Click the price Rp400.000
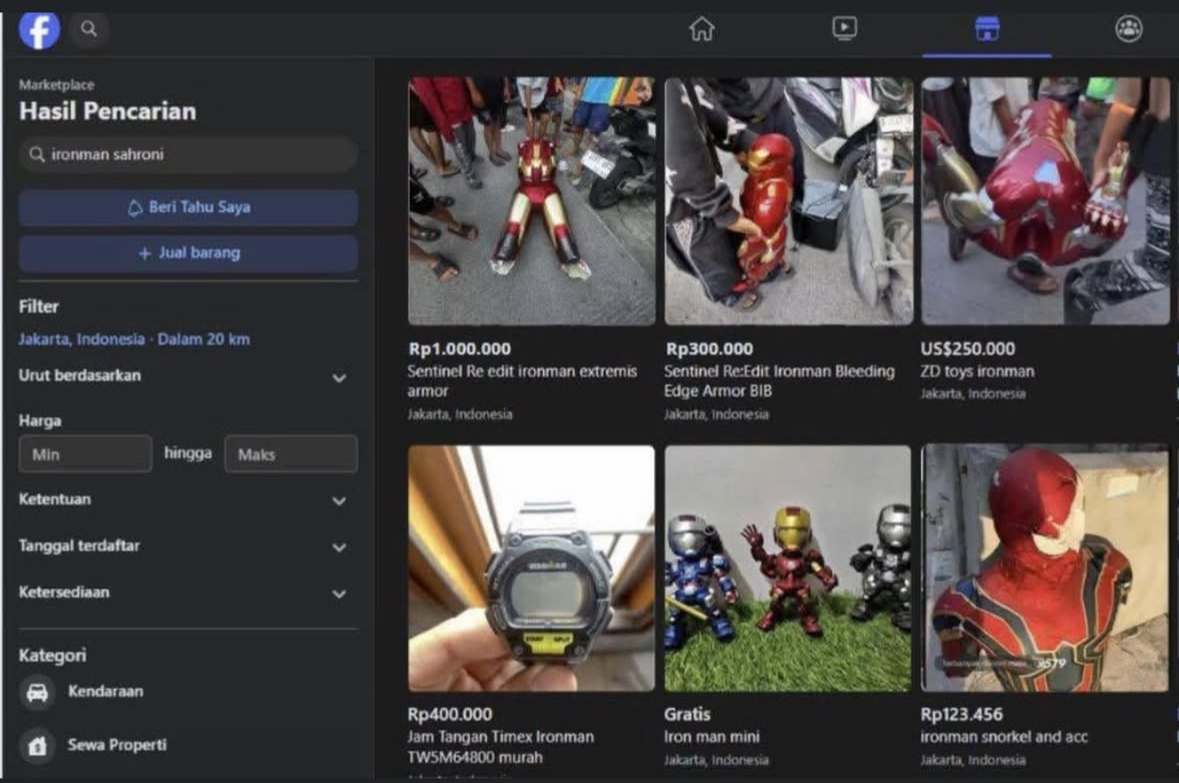Image resolution: width=1179 pixels, height=783 pixels. (450, 715)
